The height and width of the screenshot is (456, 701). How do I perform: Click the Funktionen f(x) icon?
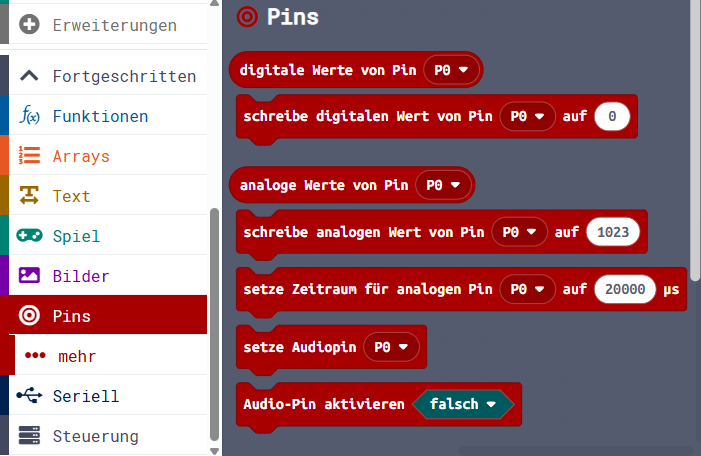click(29, 116)
